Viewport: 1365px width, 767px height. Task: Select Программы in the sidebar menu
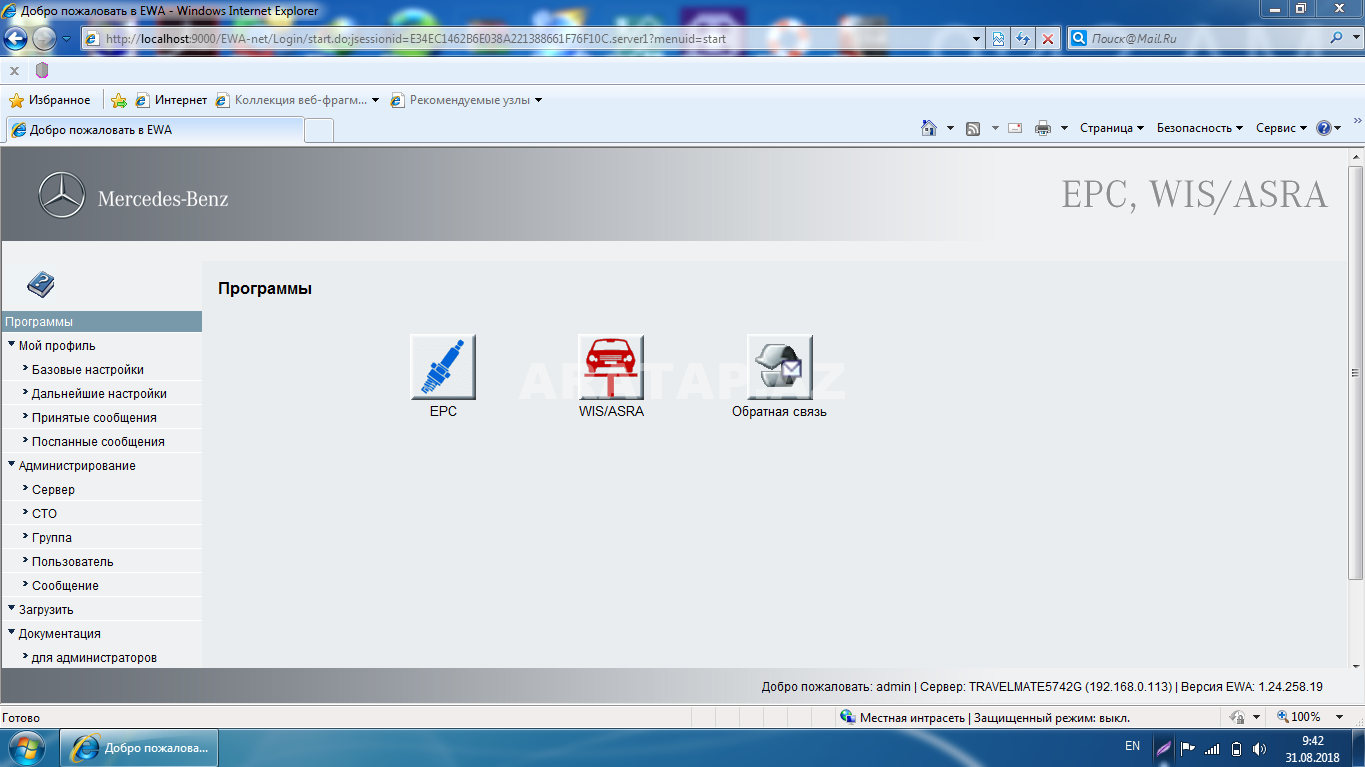(101, 322)
